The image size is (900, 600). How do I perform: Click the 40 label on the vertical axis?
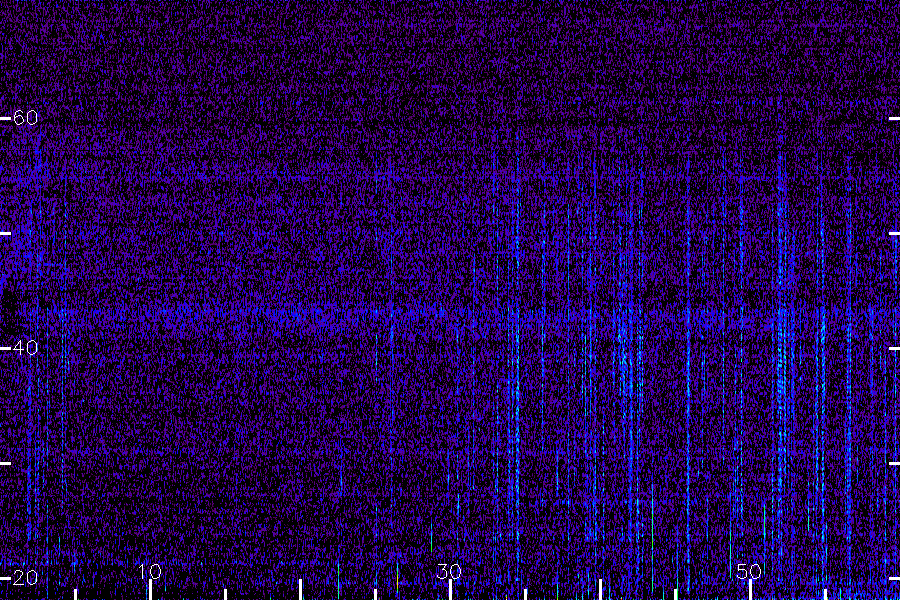[25, 347]
